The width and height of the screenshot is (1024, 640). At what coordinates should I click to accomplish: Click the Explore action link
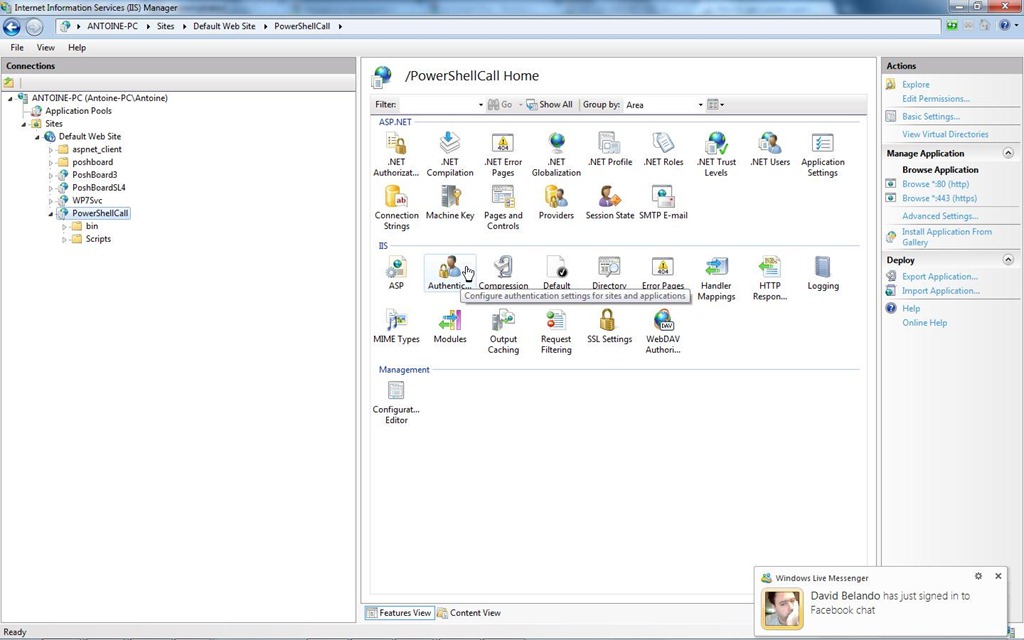coord(916,84)
